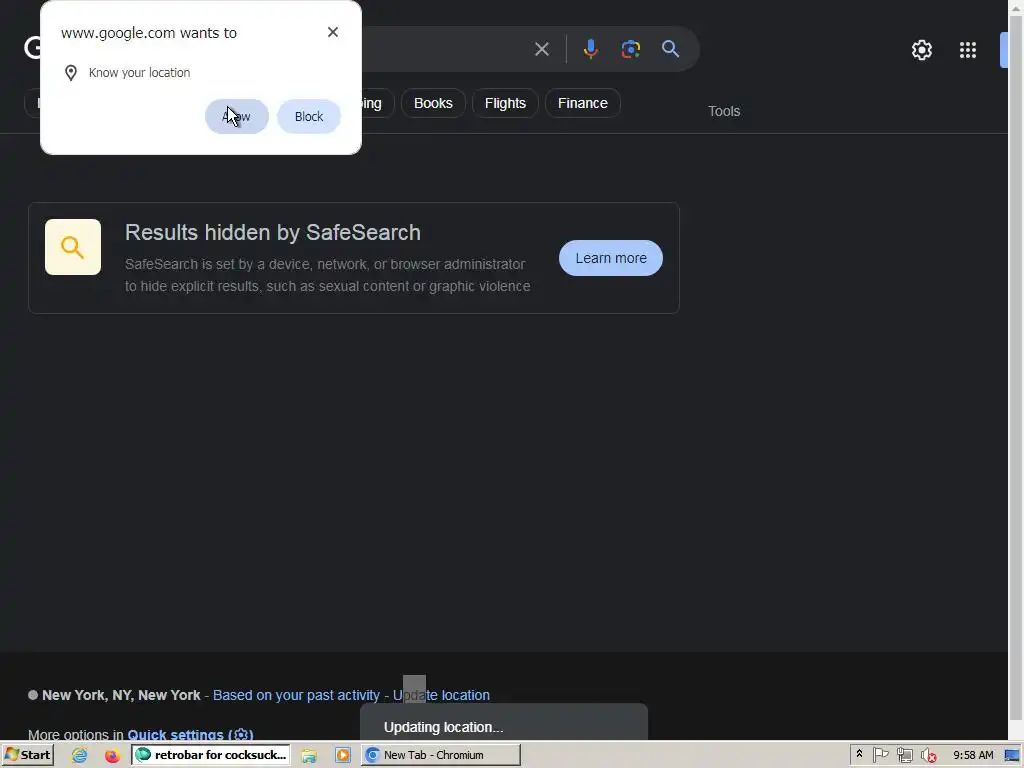Image resolution: width=1024 pixels, height=768 pixels.
Task: Launch Internet Explorer from taskbar
Action: 80,756
